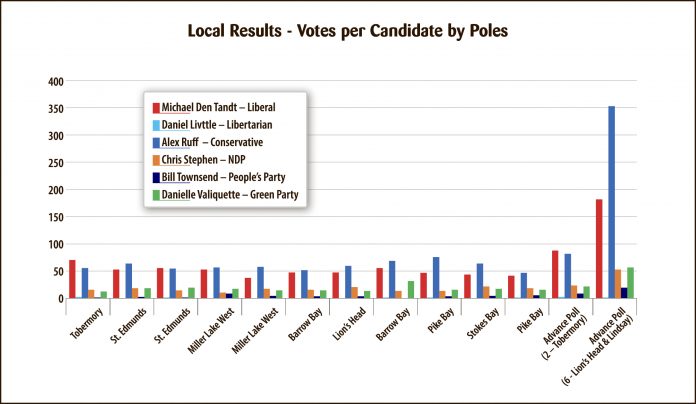
Task: Click the green Green Party legend swatch
Action: 155,193
